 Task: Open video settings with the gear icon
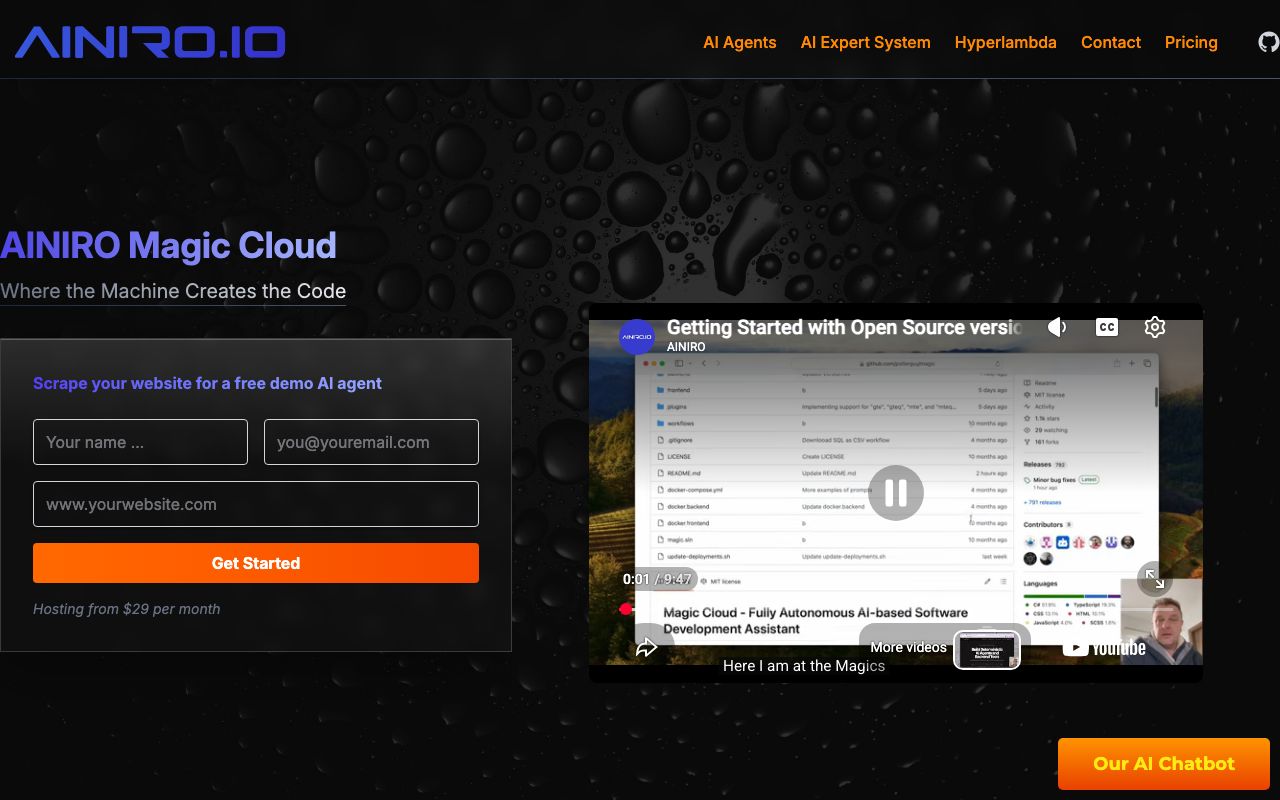pos(1155,327)
